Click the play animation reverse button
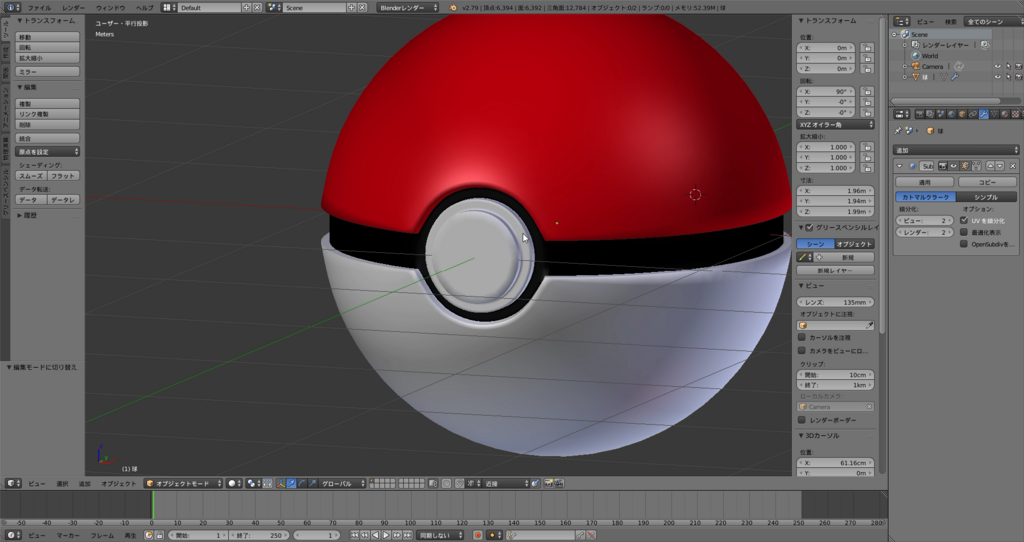The height and width of the screenshot is (542, 1024). point(376,535)
